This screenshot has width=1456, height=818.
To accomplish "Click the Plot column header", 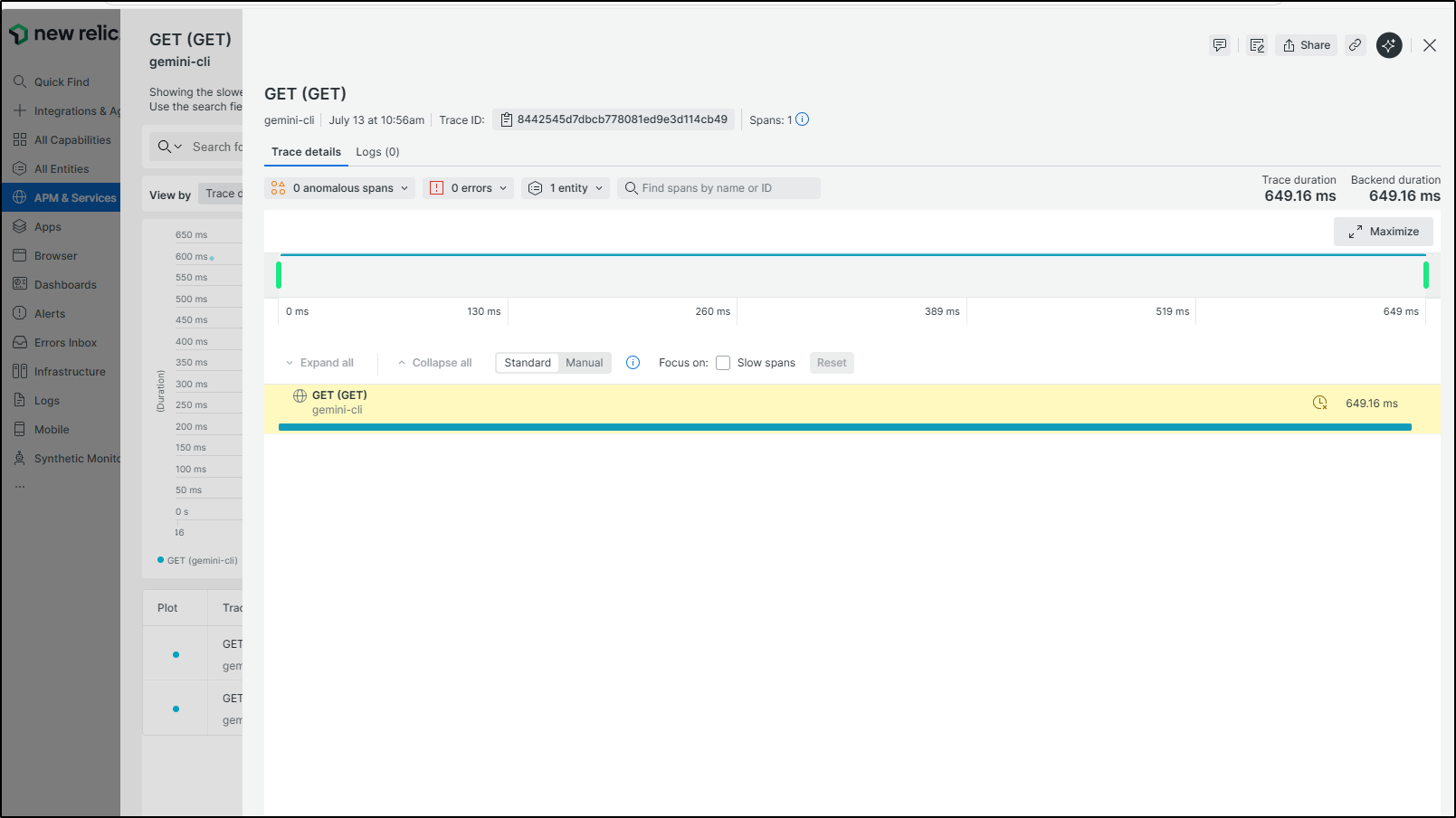I will click(167, 608).
